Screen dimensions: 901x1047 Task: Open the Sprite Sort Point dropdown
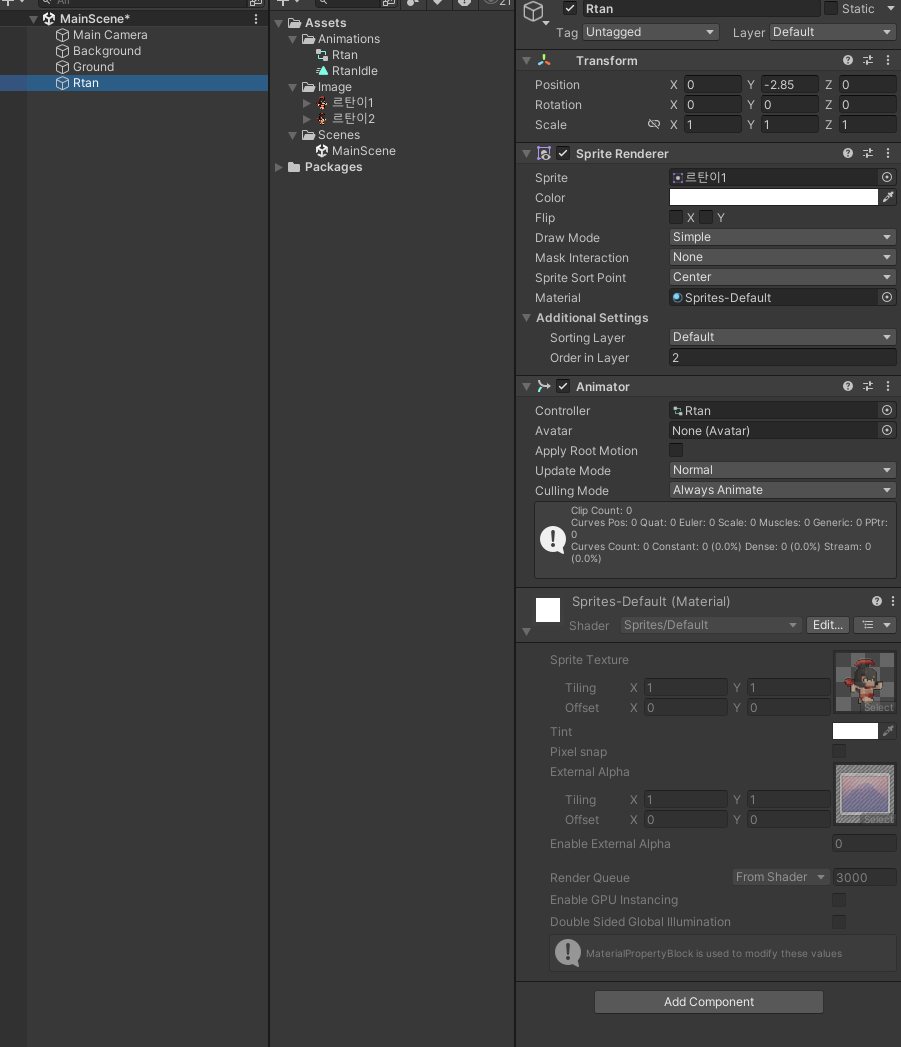point(782,277)
